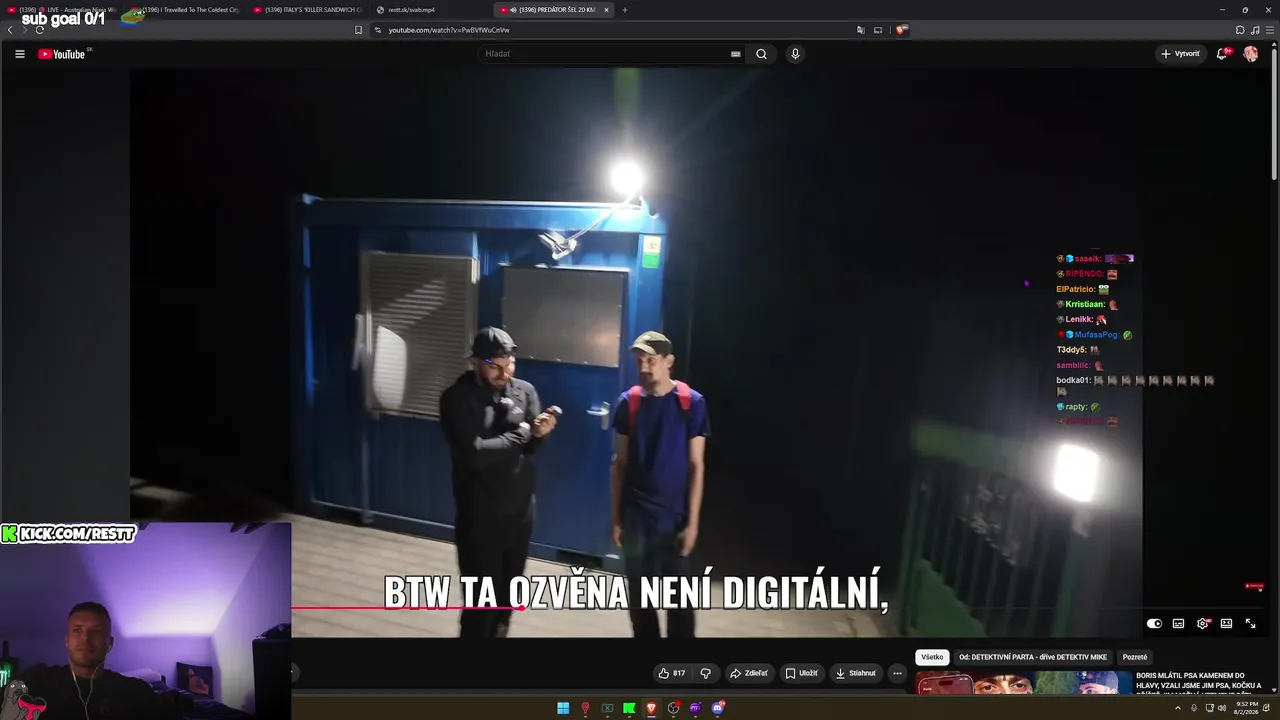Click the YouTube search input field
Screen dimensions: 1280x720
coord(605,54)
